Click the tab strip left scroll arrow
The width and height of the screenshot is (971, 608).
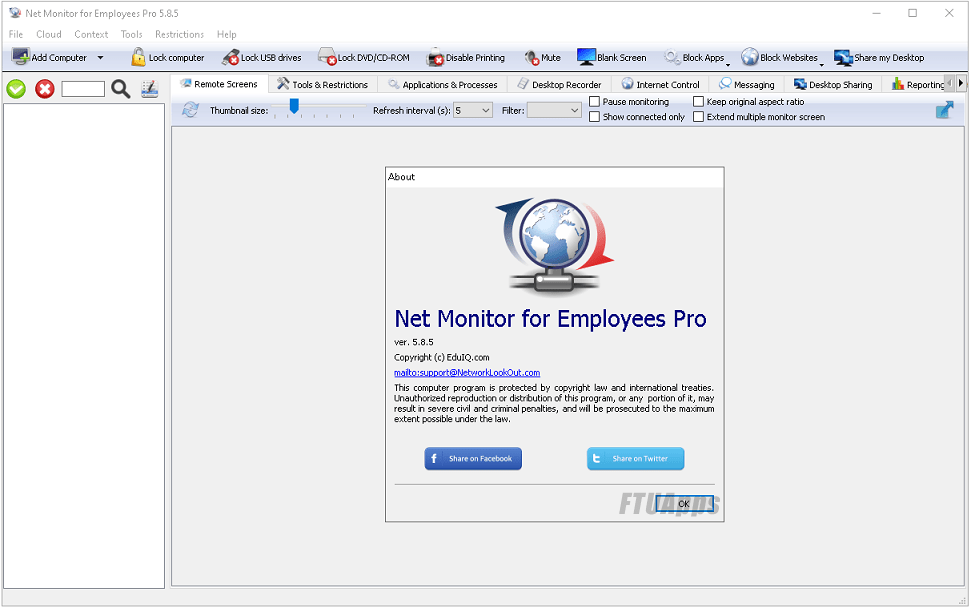pos(951,83)
